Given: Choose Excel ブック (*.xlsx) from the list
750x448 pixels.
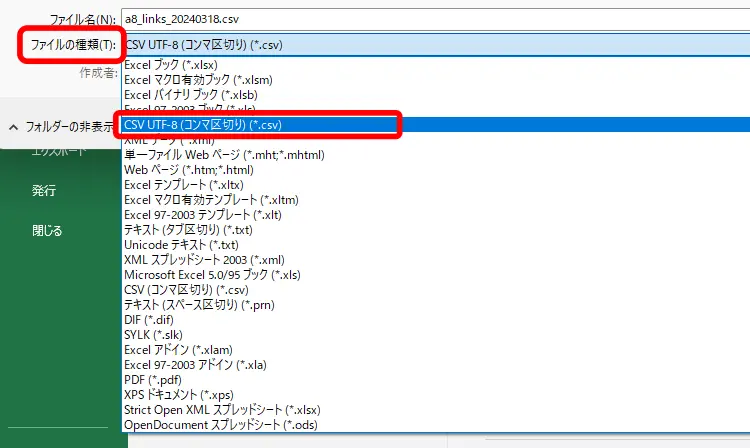Looking at the screenshot, I should (172, 65).
